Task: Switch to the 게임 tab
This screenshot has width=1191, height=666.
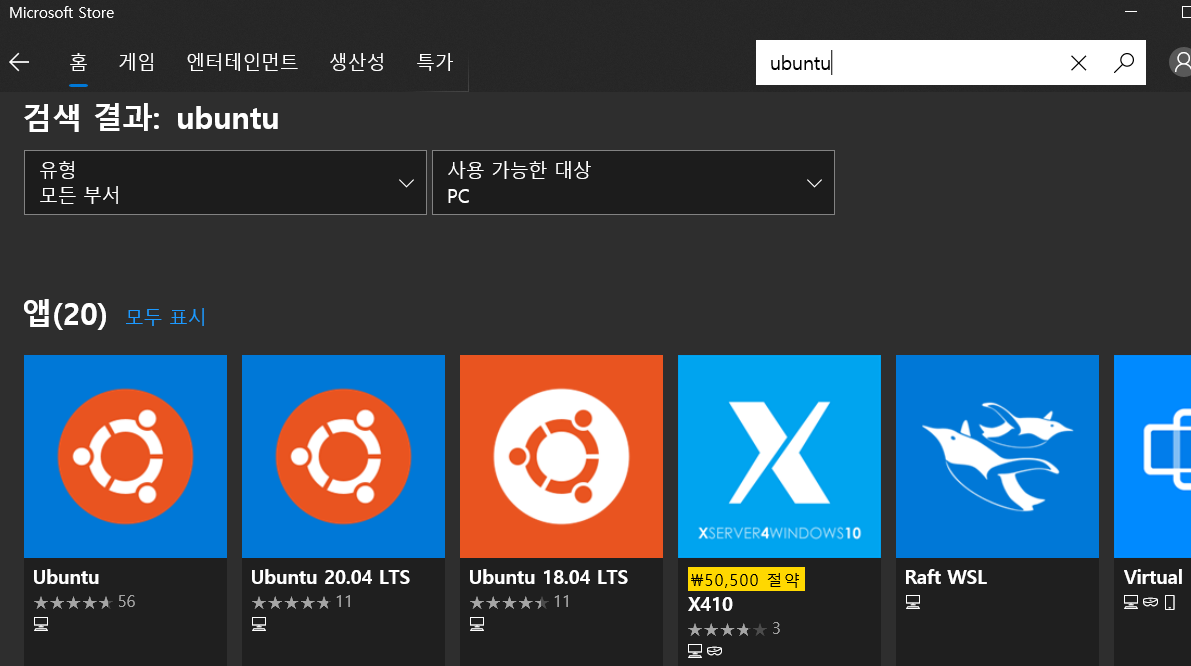Action: 137,62
